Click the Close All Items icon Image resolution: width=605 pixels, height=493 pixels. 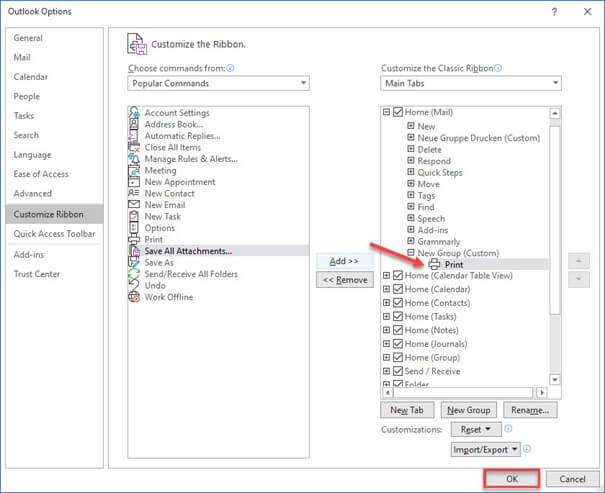(134, 147)
